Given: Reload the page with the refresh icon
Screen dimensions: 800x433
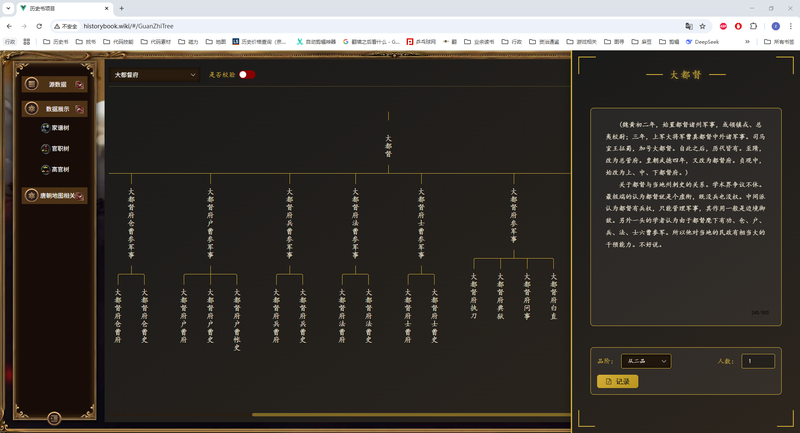Looking at the screenshot, I should tap(38, 26).
